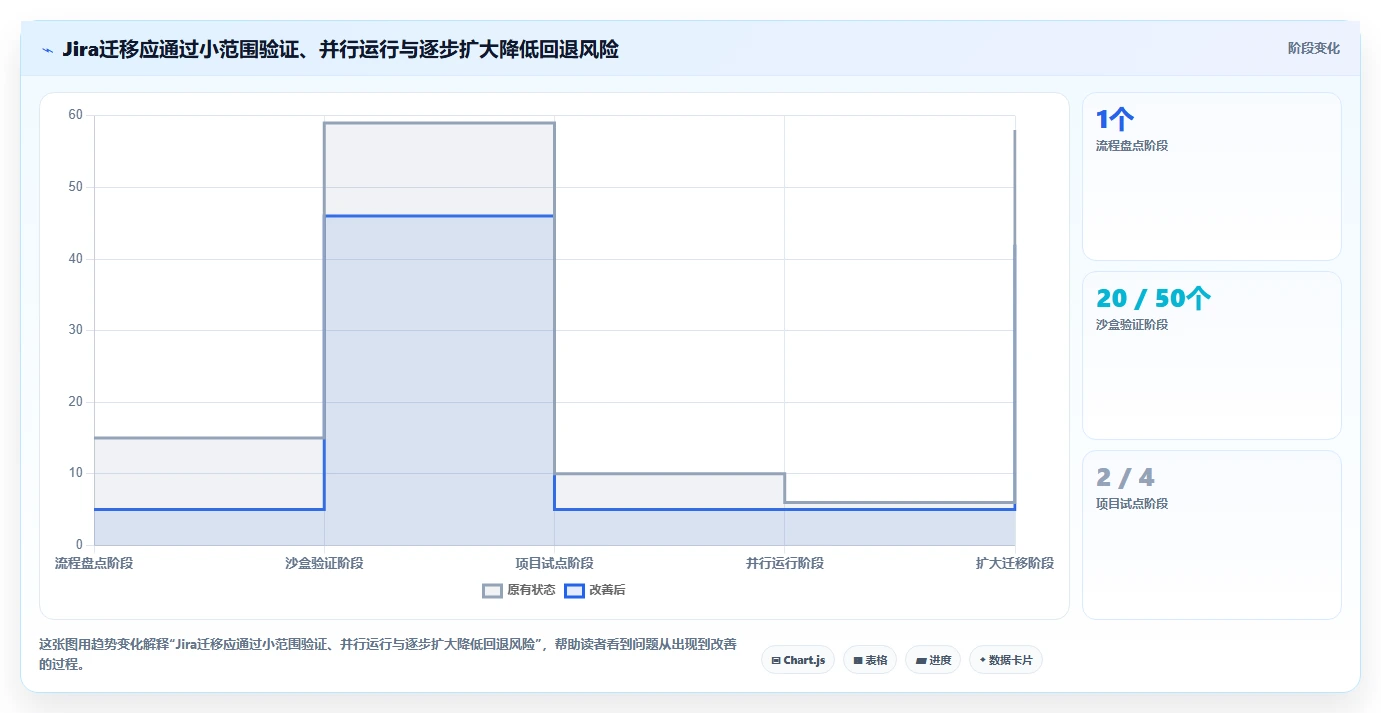1381x713 pixels.
Task: Click the y-axis value 60
Action: click(x=75, y=115)
